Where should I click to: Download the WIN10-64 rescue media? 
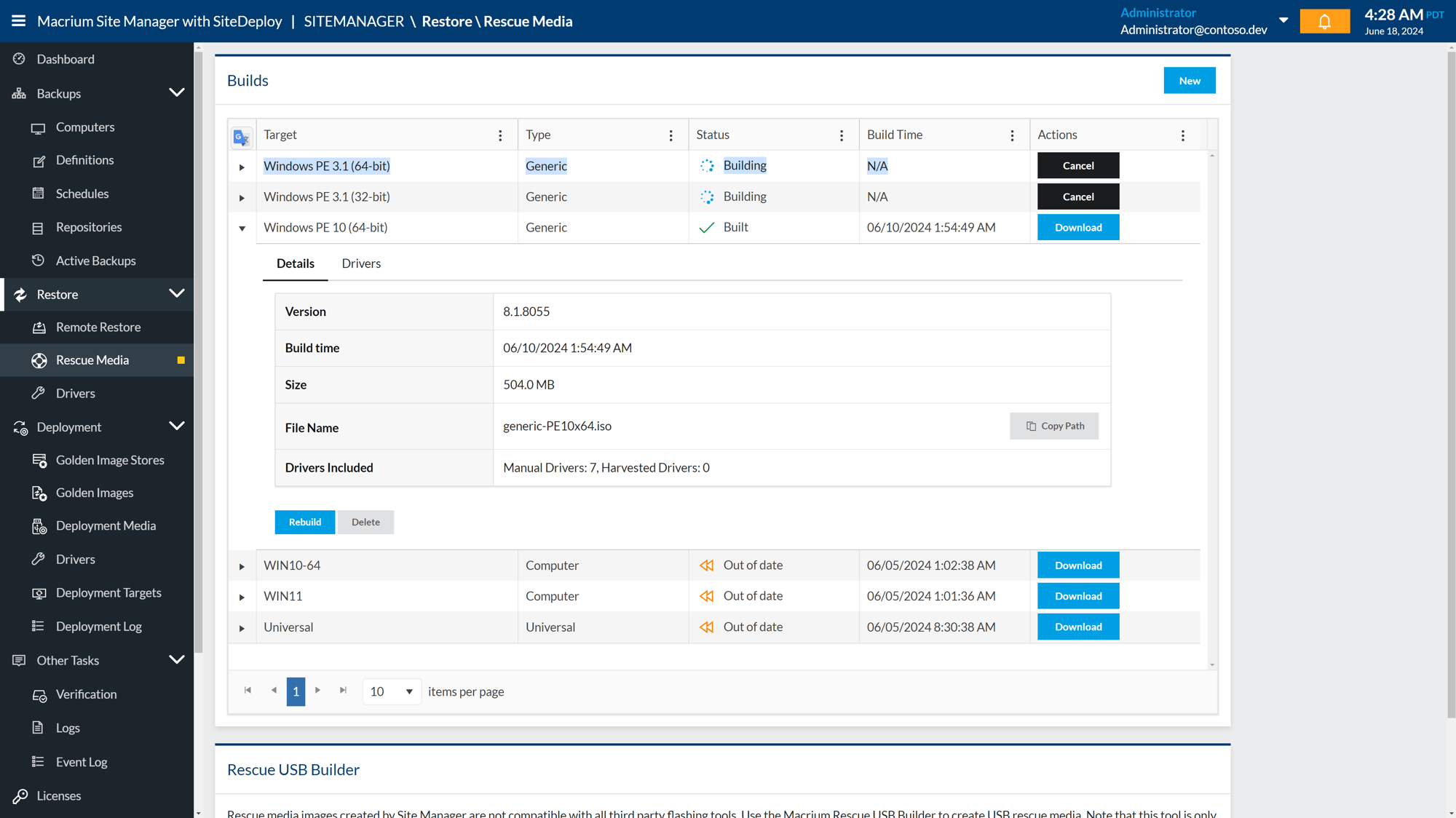coord(1078,565)
